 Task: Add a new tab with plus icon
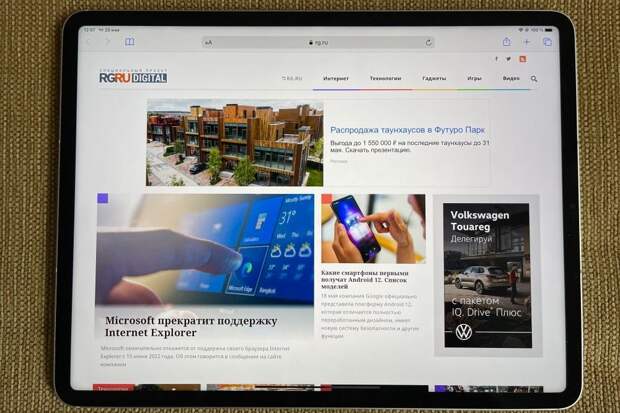[527, 42]
